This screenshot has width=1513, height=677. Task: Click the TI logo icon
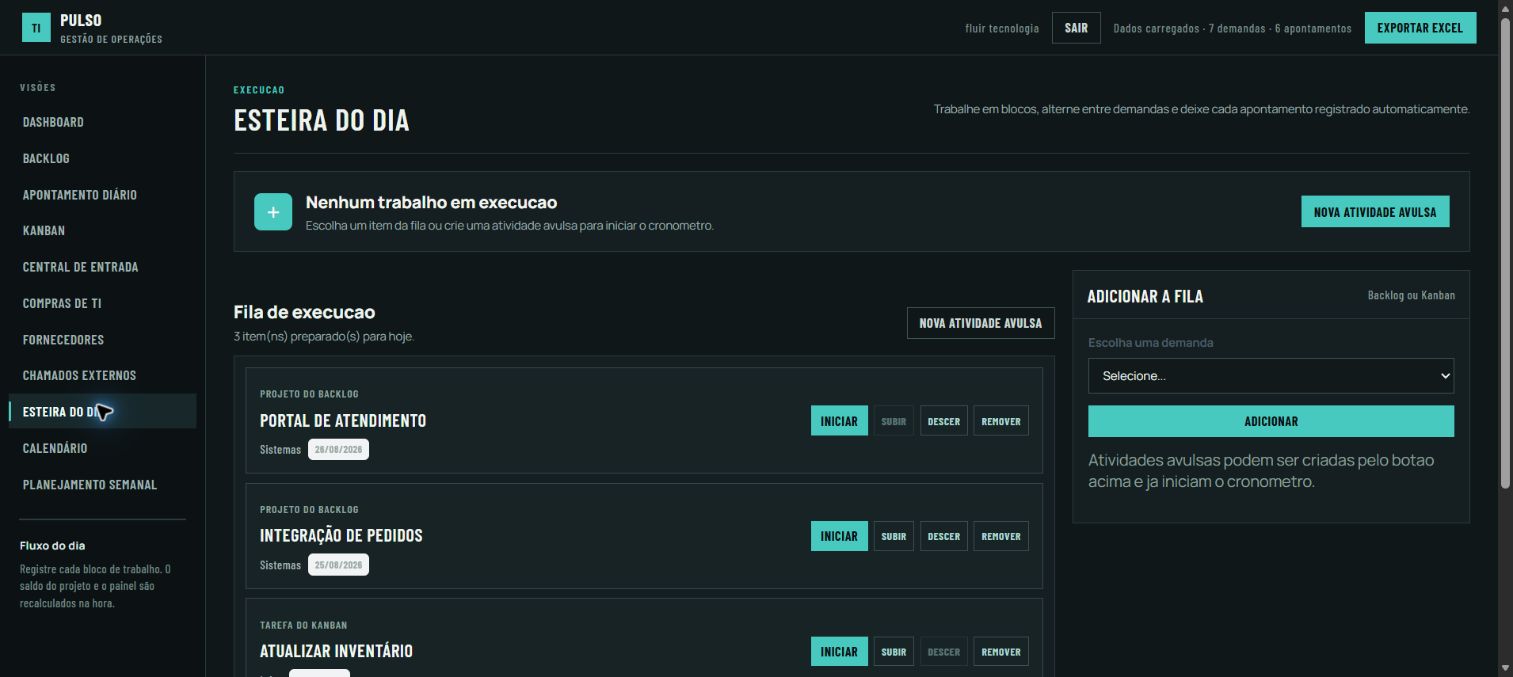pos(36,28)
